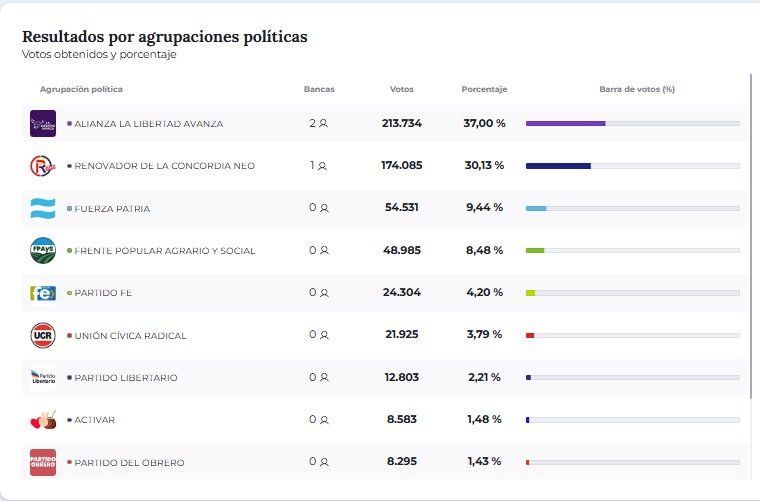Image resolution: width=760 pixels, height=501 pixels.
Task: Click the Votos column header
Action: [401, 89]
